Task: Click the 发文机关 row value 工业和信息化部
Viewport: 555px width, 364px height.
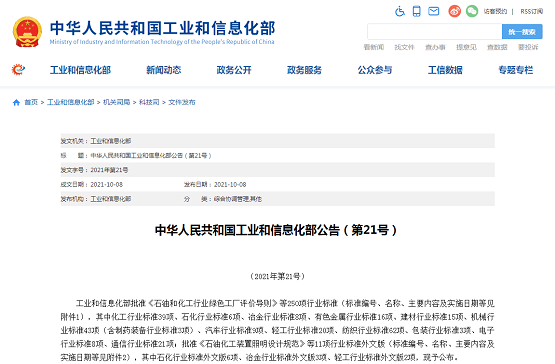Action: (111, 141)
